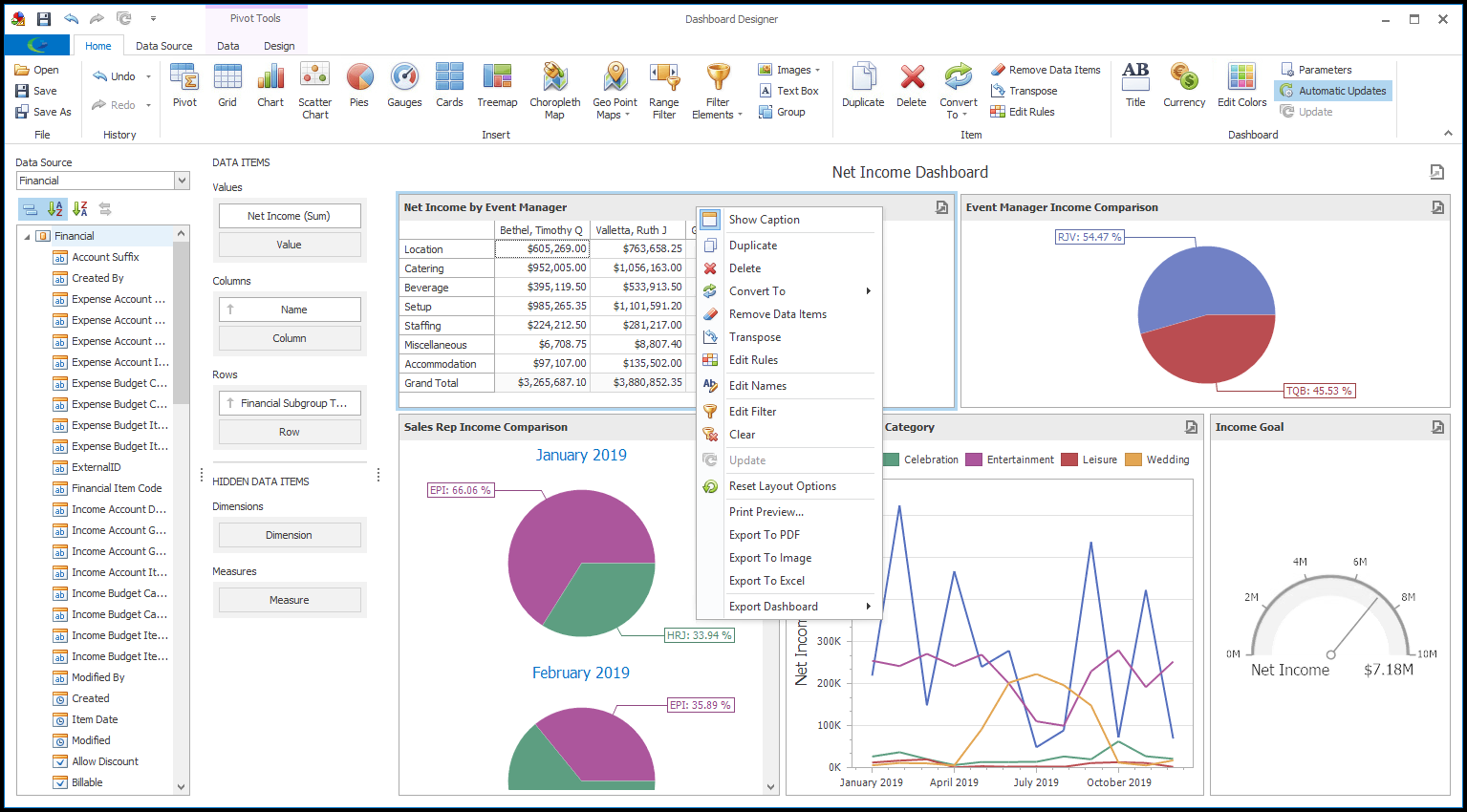The width and height of the screenshot is (1467, 812).
Task: Open the Images dropdown
Action: point(788,70)
